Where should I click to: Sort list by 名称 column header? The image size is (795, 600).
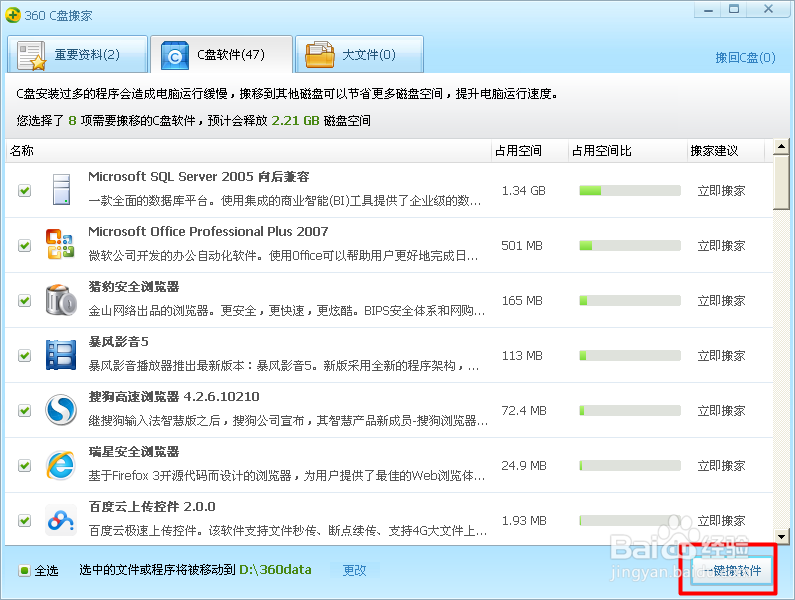tap(248, 151)
